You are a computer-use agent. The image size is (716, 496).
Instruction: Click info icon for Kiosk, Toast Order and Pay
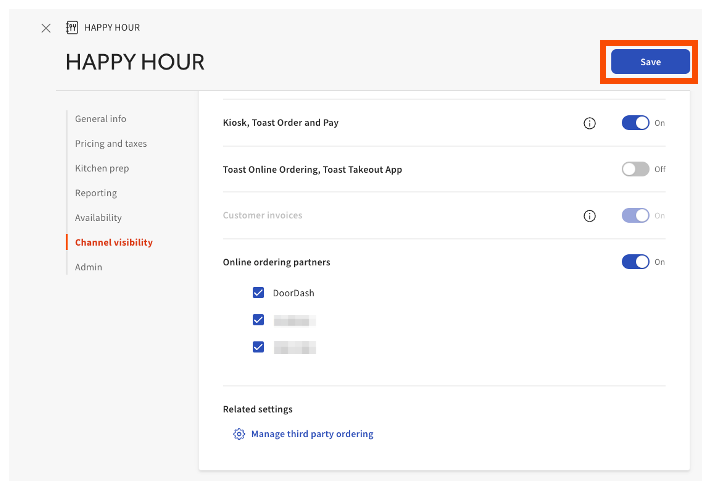(589, 123)
